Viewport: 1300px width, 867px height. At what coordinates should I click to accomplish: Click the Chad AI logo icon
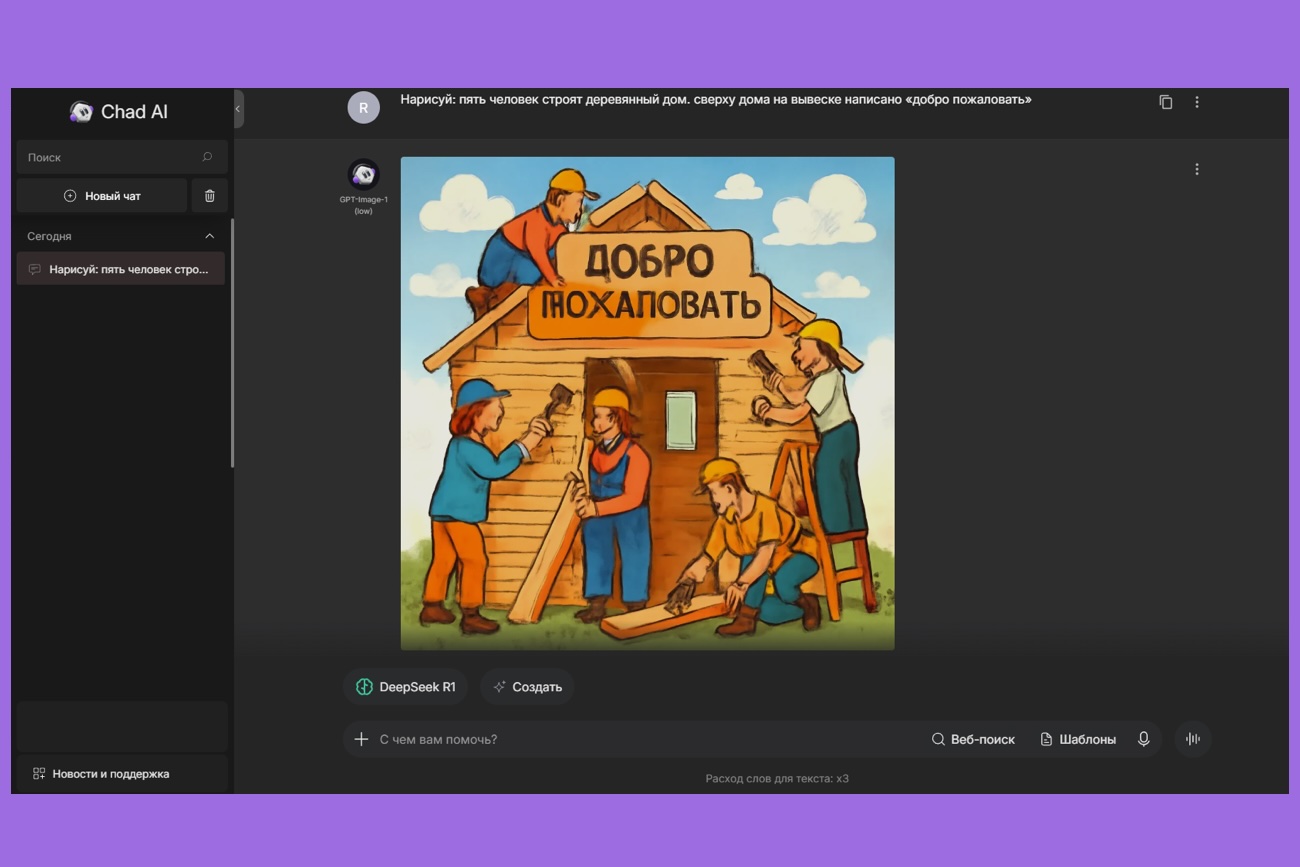81,112
